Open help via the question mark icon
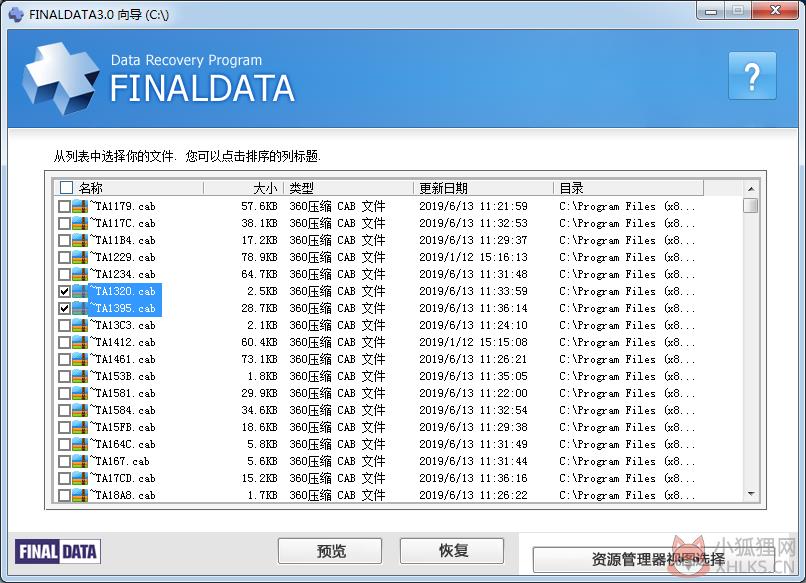The image size is (806, 583). tap(752, 76)
